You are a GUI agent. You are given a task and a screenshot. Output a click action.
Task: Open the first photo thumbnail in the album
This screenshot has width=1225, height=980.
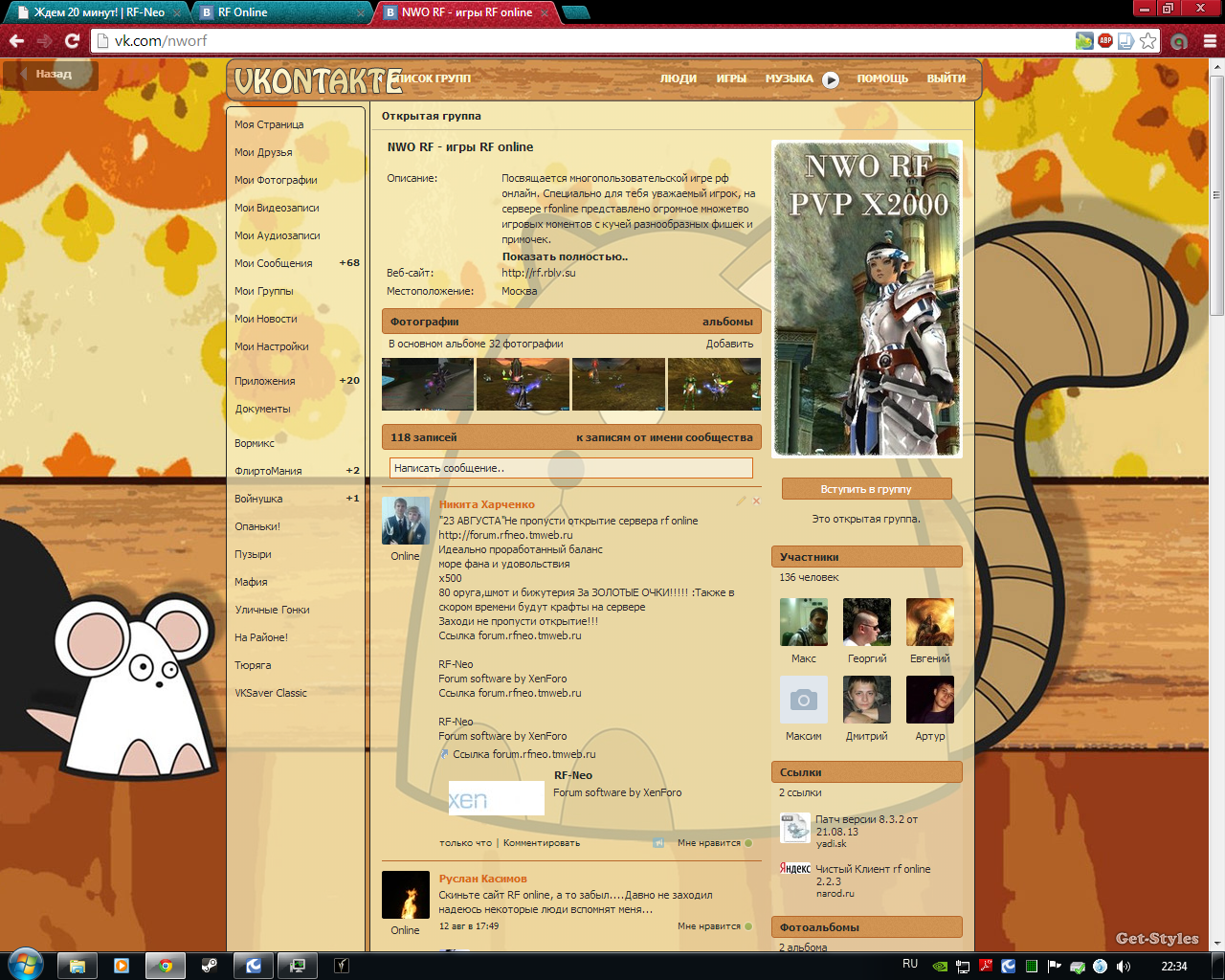[428, 384]
